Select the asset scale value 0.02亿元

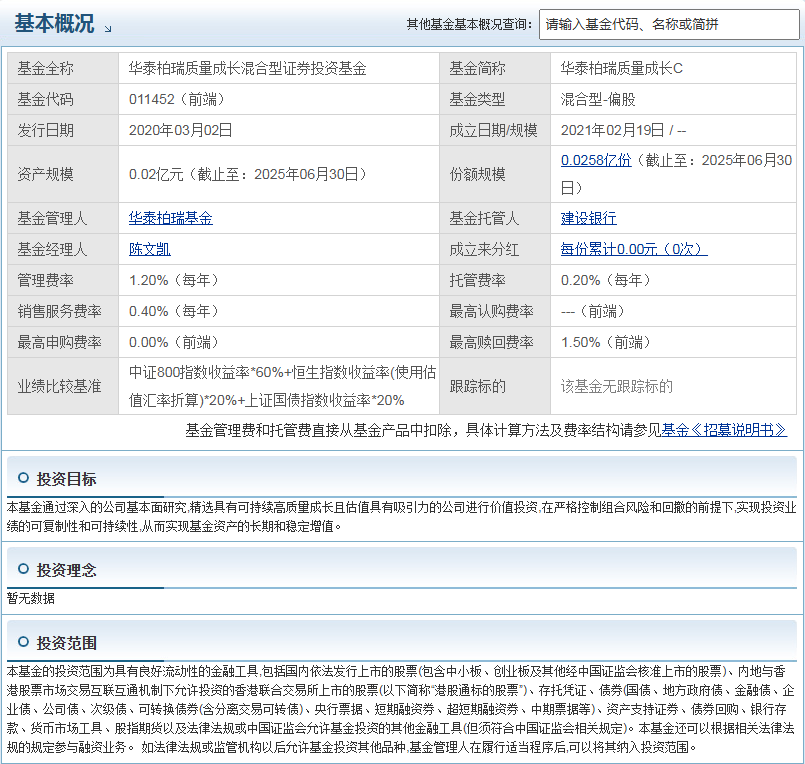coord(156,174)
